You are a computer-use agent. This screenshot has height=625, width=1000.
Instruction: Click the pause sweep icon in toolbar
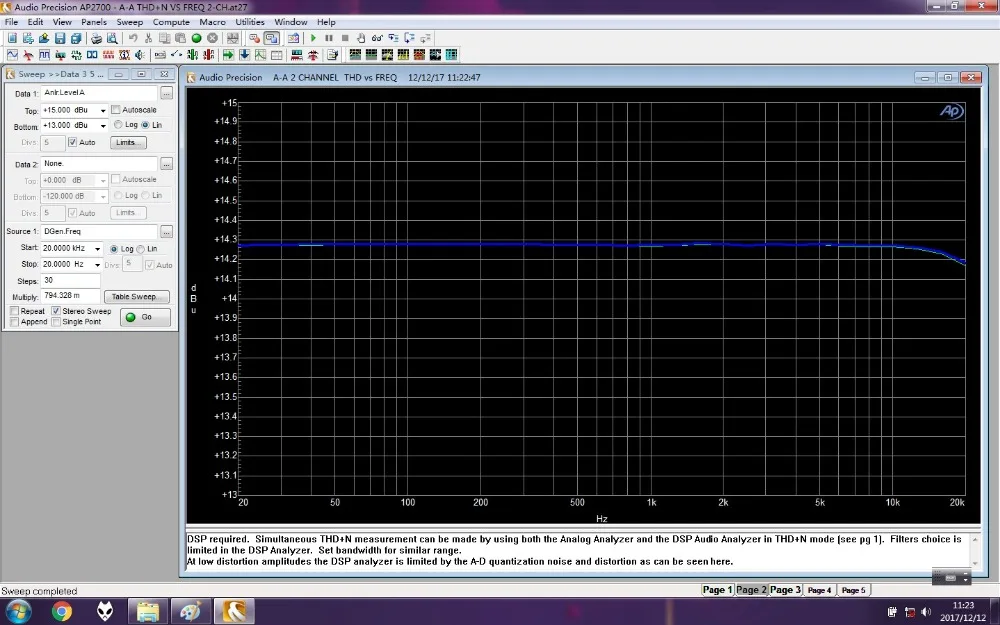pyautogui.click(x=329, y=38)
